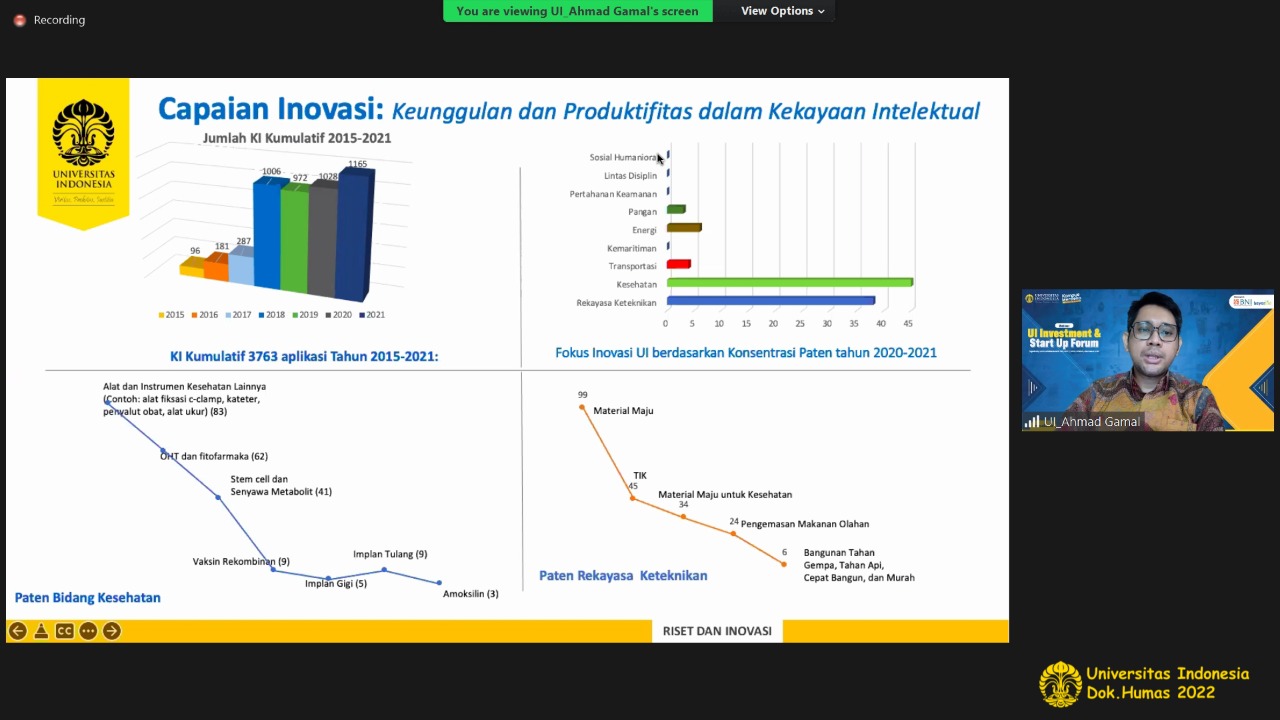Click the 'Transportasi' axis label

click(x=632, y=266)
